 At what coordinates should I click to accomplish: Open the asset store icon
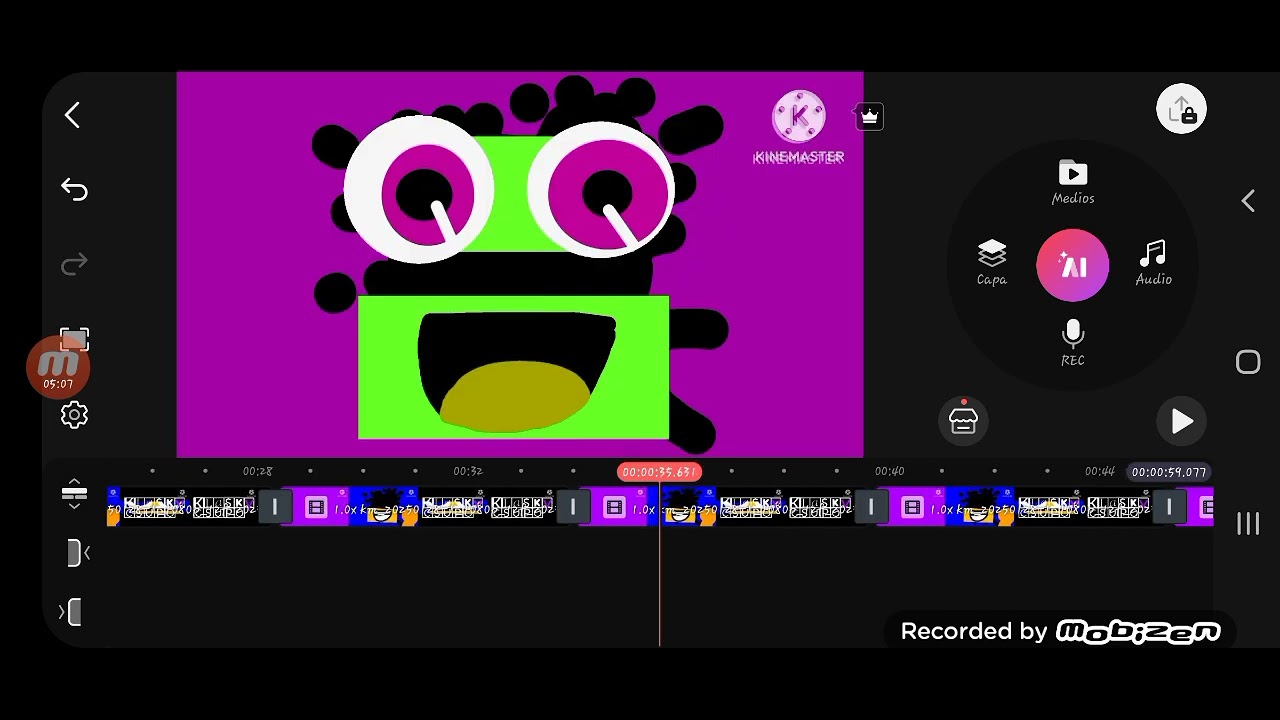point(963,420)
